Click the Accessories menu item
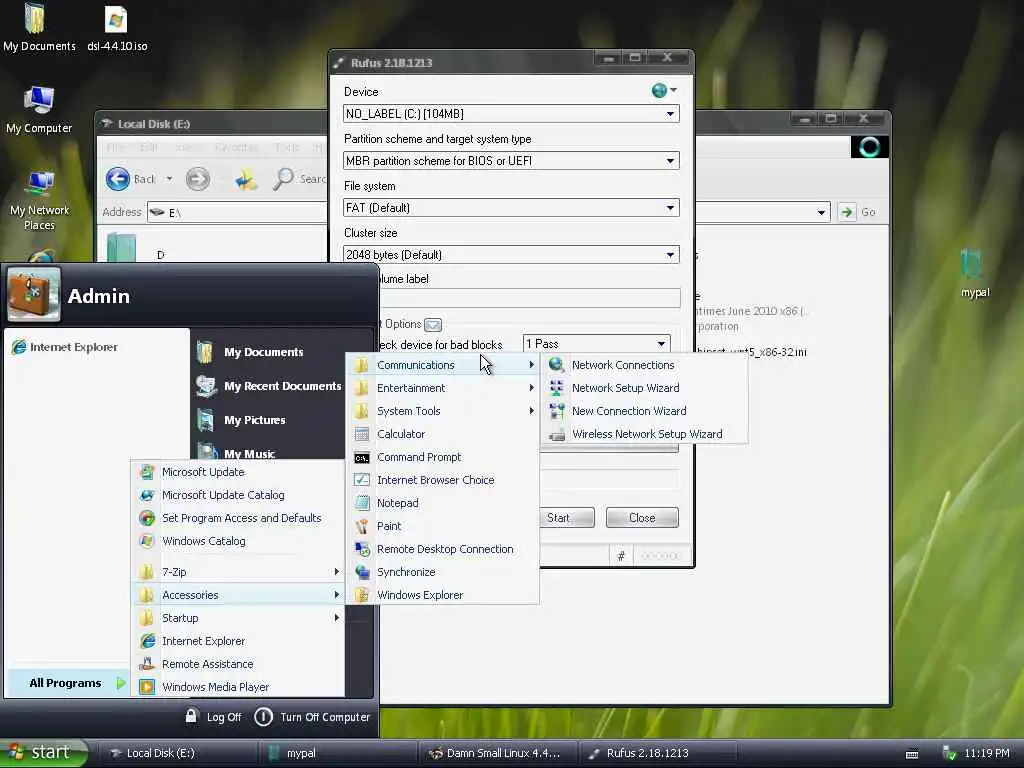 tap(238, 595)
